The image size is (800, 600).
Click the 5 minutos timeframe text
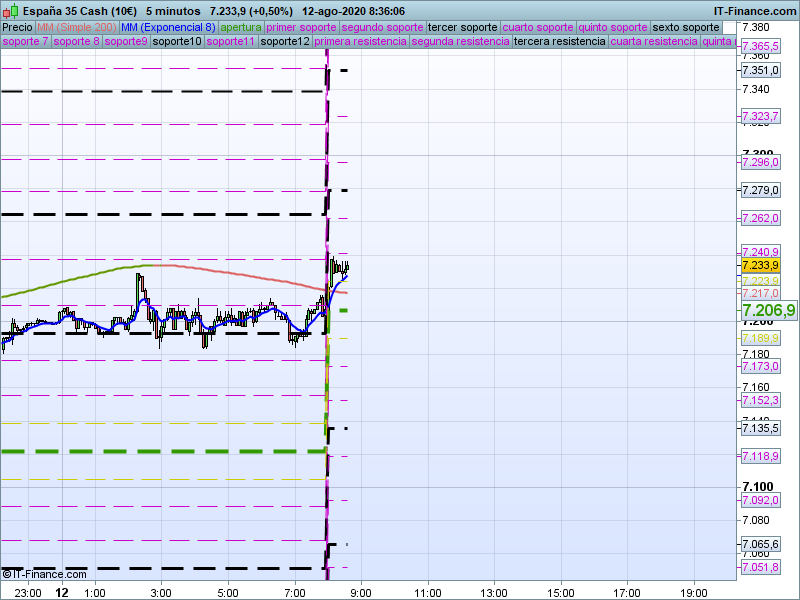(173, 11)
